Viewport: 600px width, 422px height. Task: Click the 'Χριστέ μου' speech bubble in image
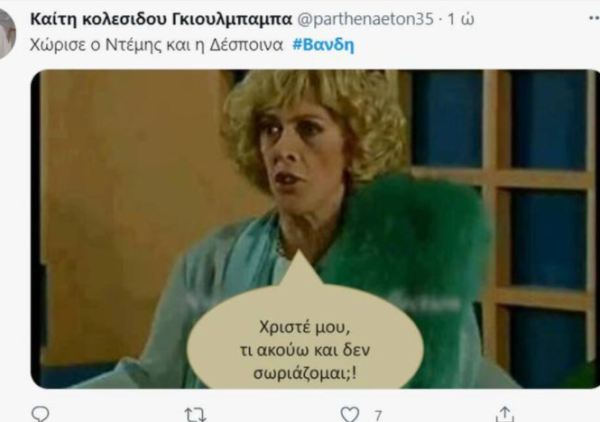click(305, 337)
